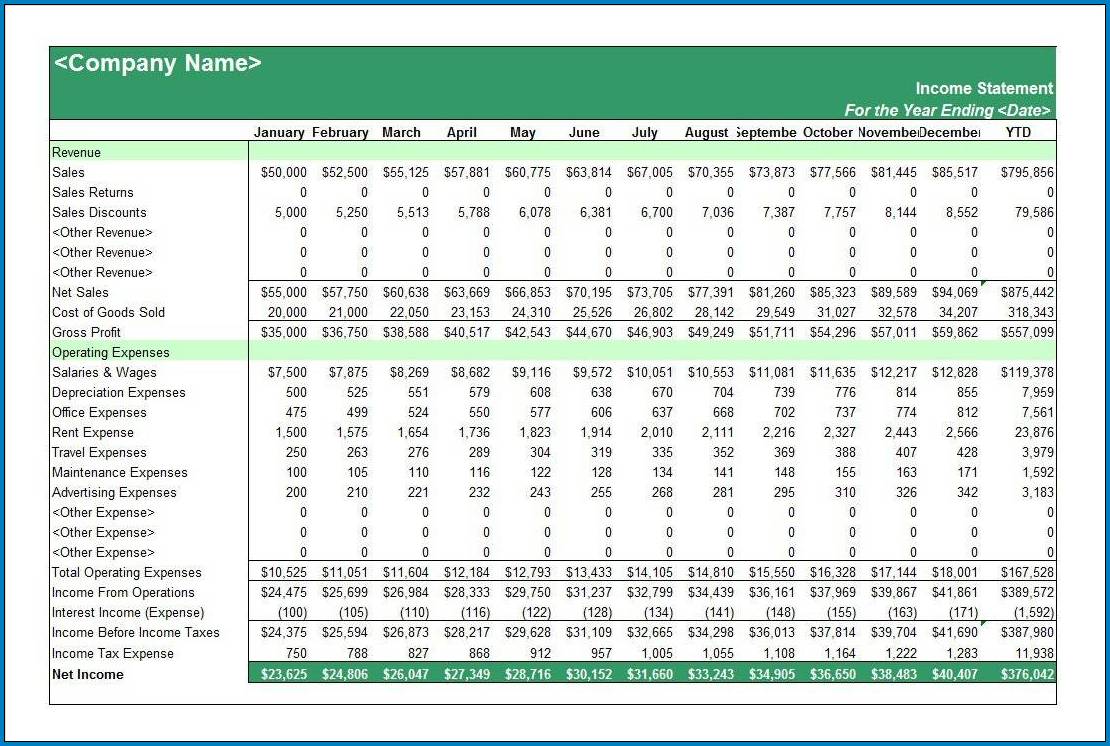Select YTD Sales total $795,856

pyautogui.click(x=1027, y=172)
